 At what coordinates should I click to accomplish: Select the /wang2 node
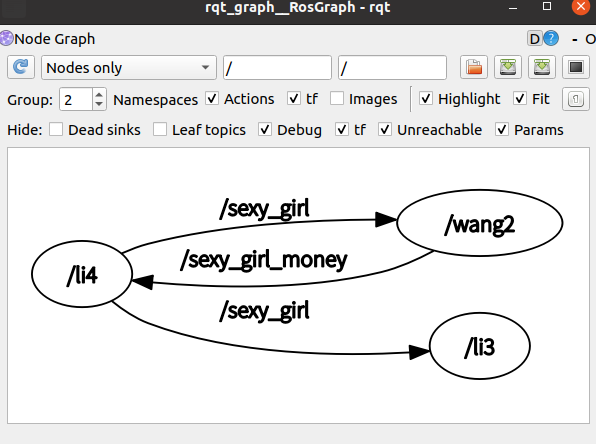coord(480,223)
